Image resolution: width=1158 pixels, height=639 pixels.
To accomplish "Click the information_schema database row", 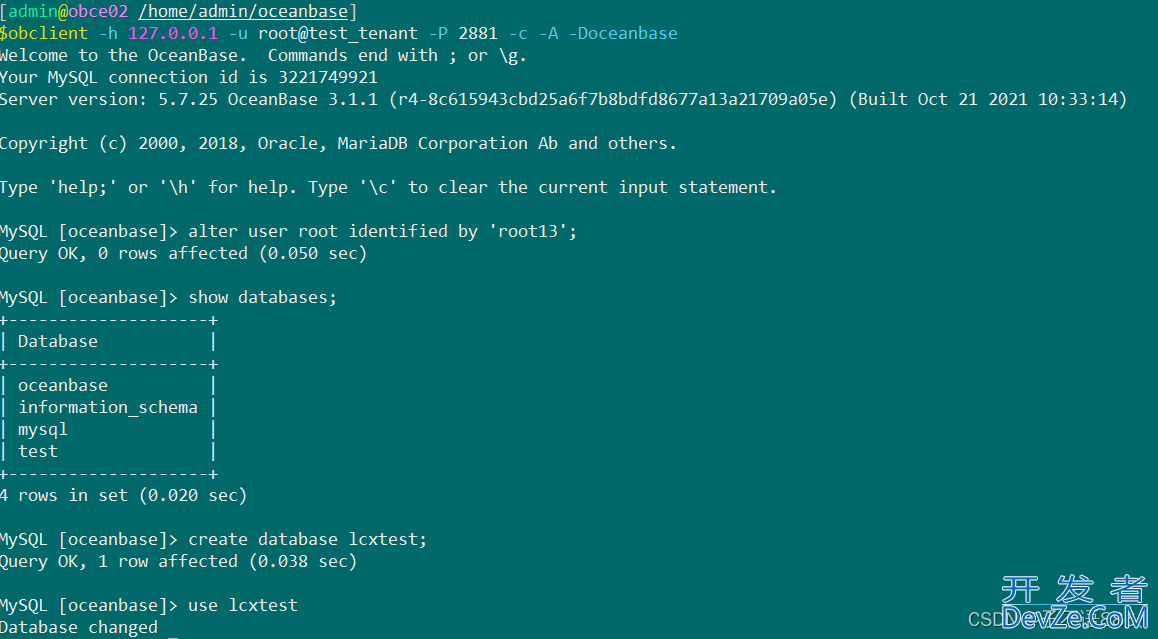I will (108, 408).
